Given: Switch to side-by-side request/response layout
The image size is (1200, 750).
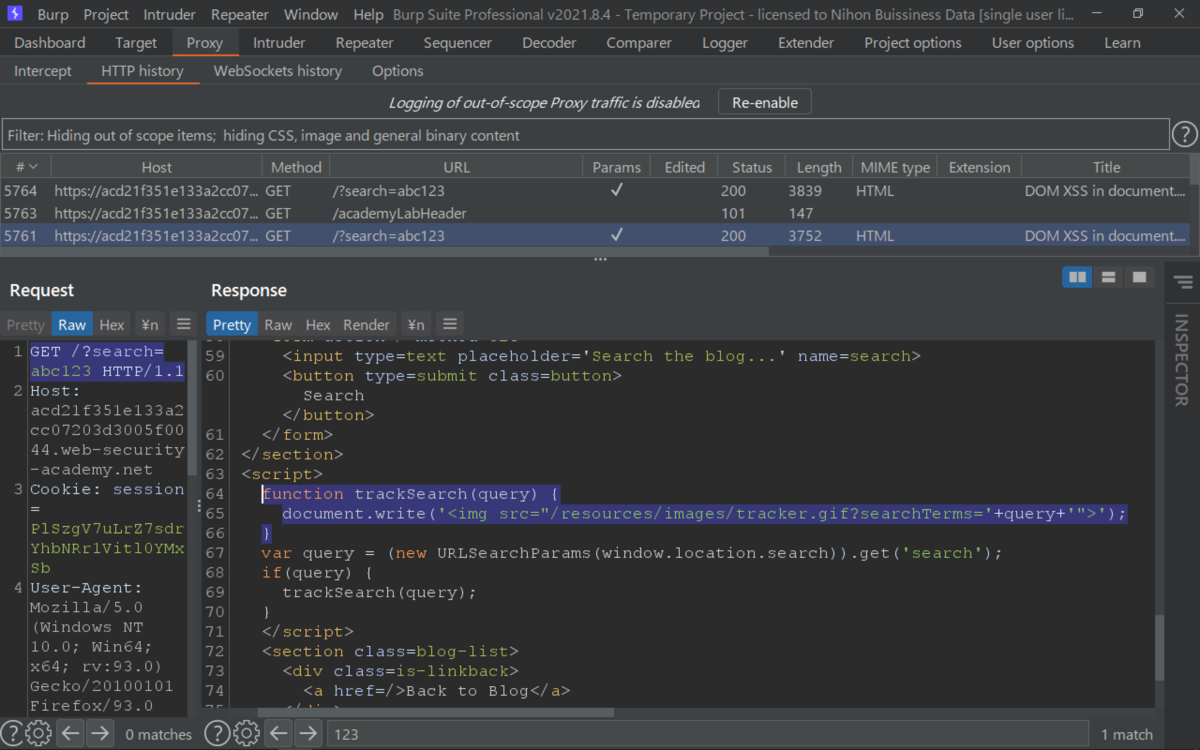Looking at the screenshot, I should [x=1077, y=277].
